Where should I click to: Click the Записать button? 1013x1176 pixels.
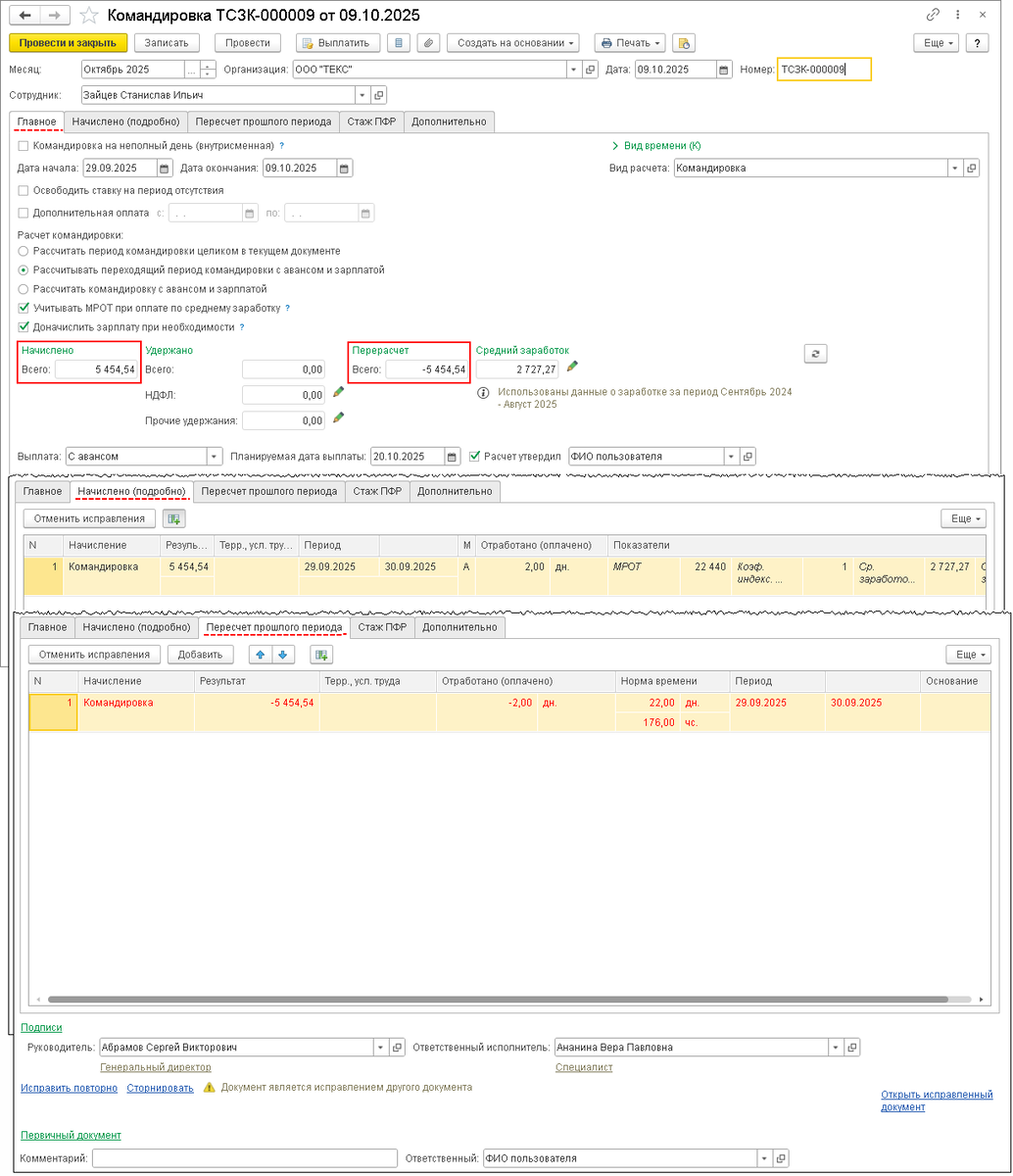[x=167, y=43]
